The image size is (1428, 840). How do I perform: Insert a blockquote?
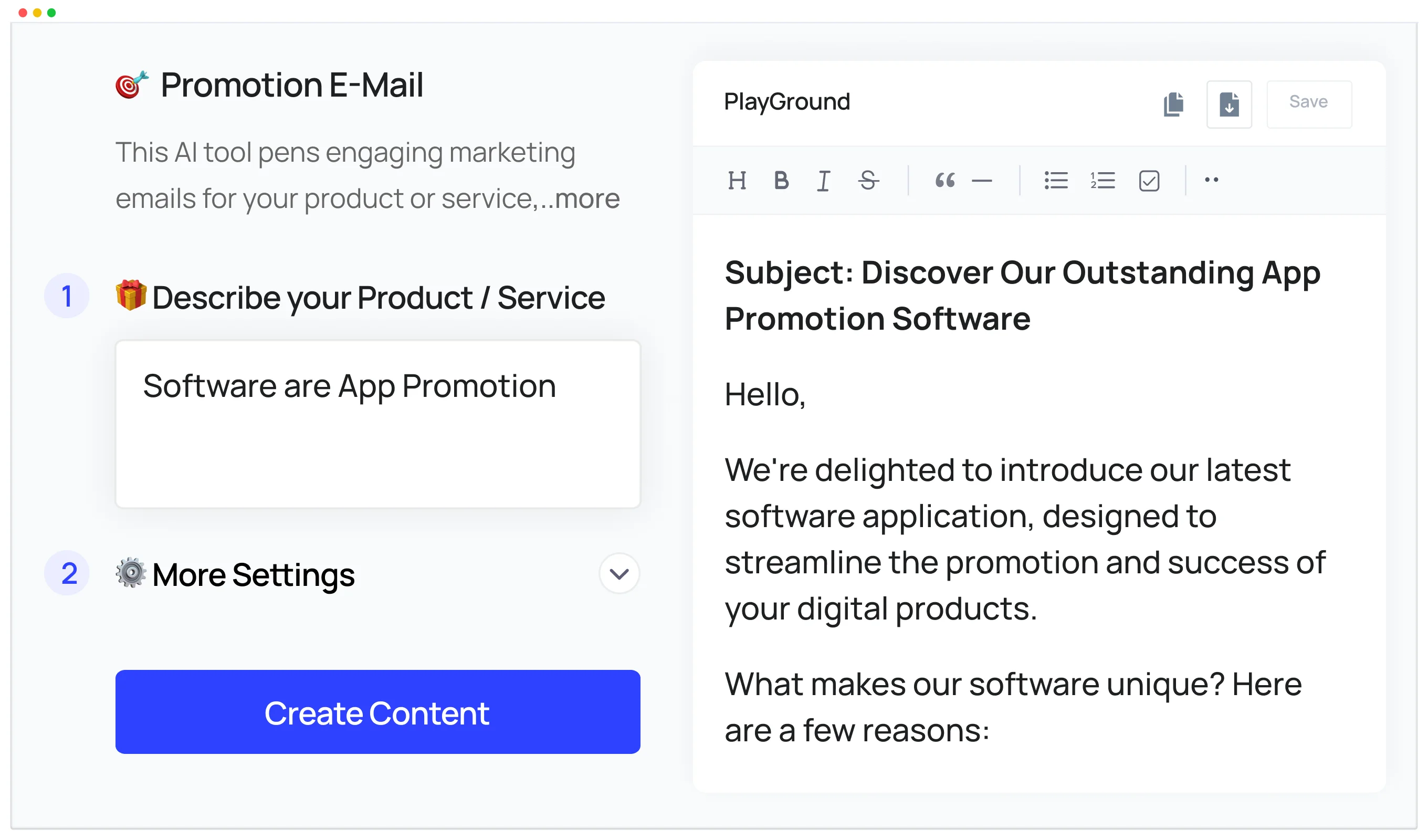945,180
